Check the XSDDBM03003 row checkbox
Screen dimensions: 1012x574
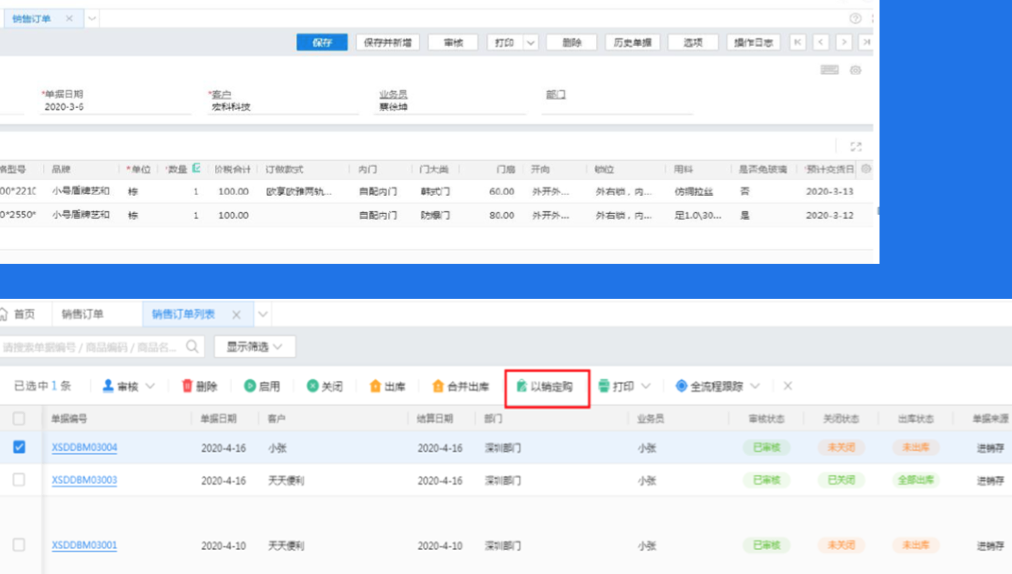pyautogui.click(x=19, y=480)
